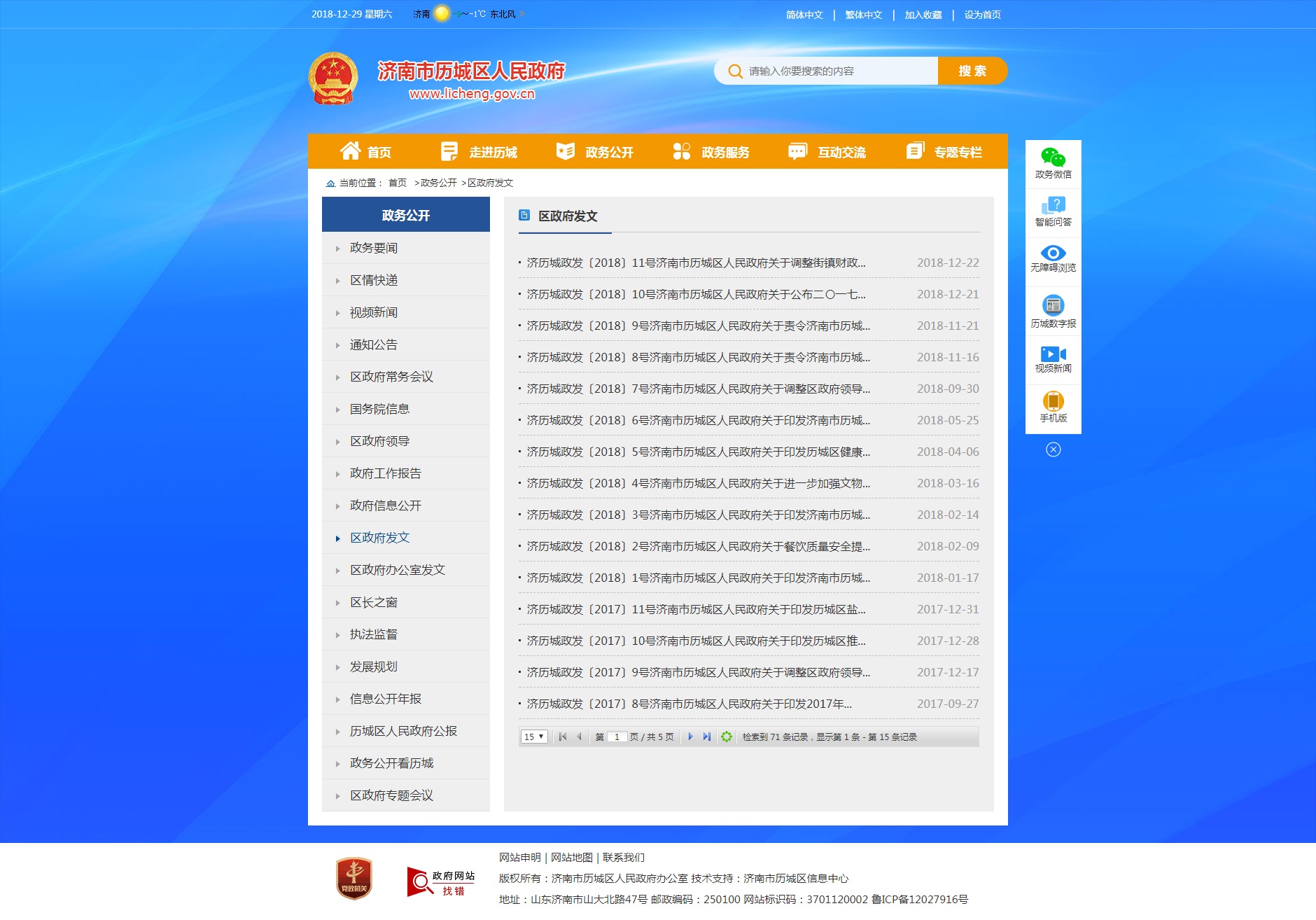Open 区情快递 in the sidebar
Image resolution: width=1316 pixels, height=920 pixels.
[406, 280]
